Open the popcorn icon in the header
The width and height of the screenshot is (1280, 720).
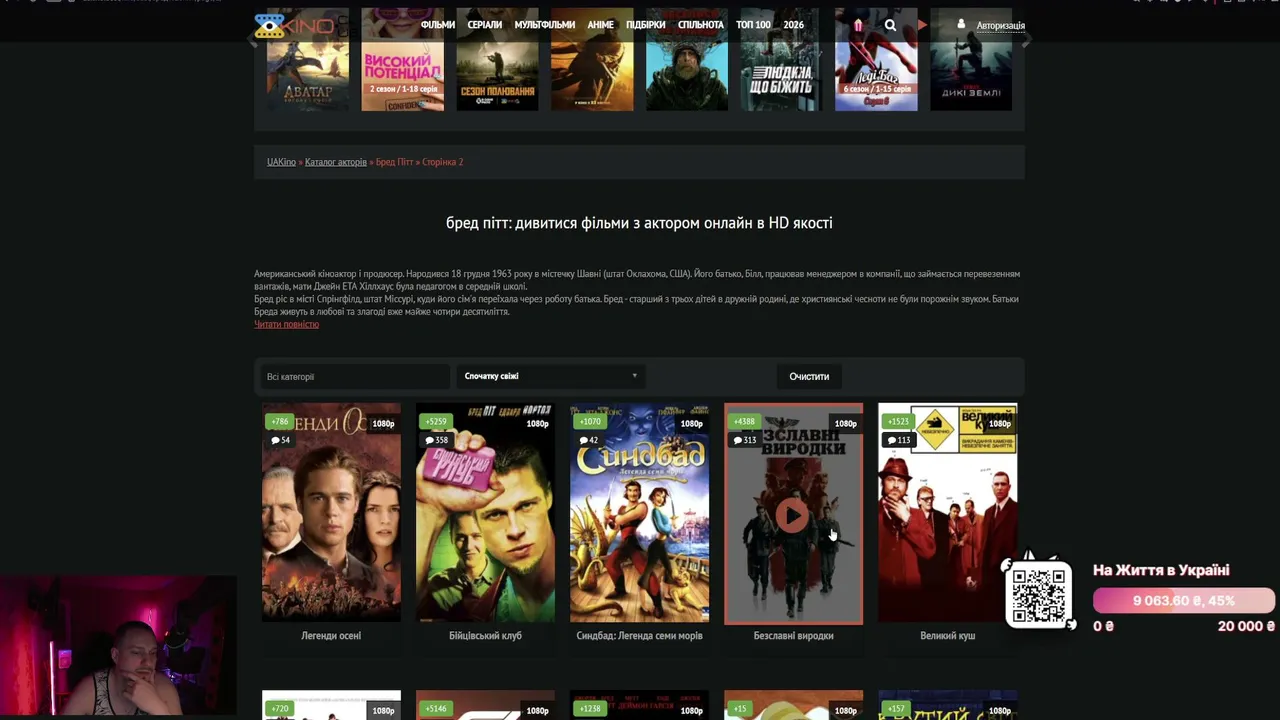857,25
